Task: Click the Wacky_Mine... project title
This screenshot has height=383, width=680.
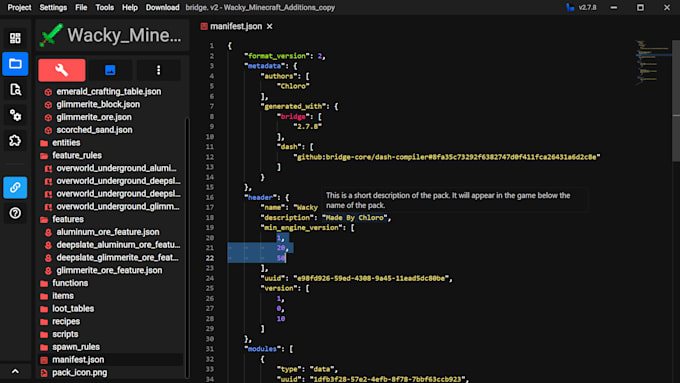Action: coord(124,35)
